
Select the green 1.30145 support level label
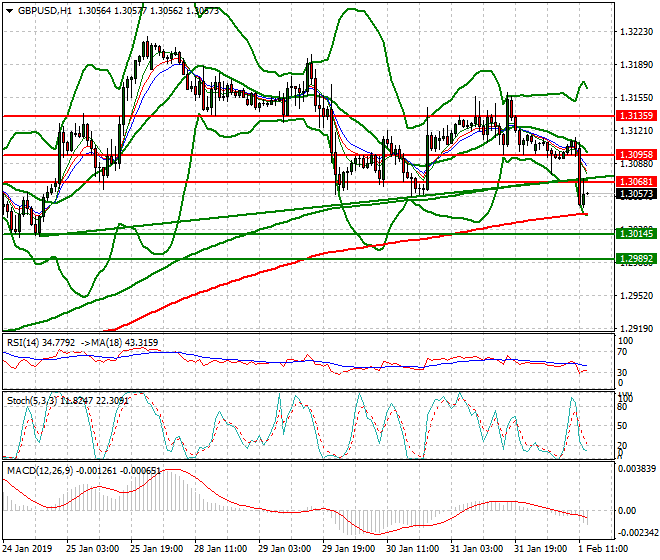click(x=637, y=233)
